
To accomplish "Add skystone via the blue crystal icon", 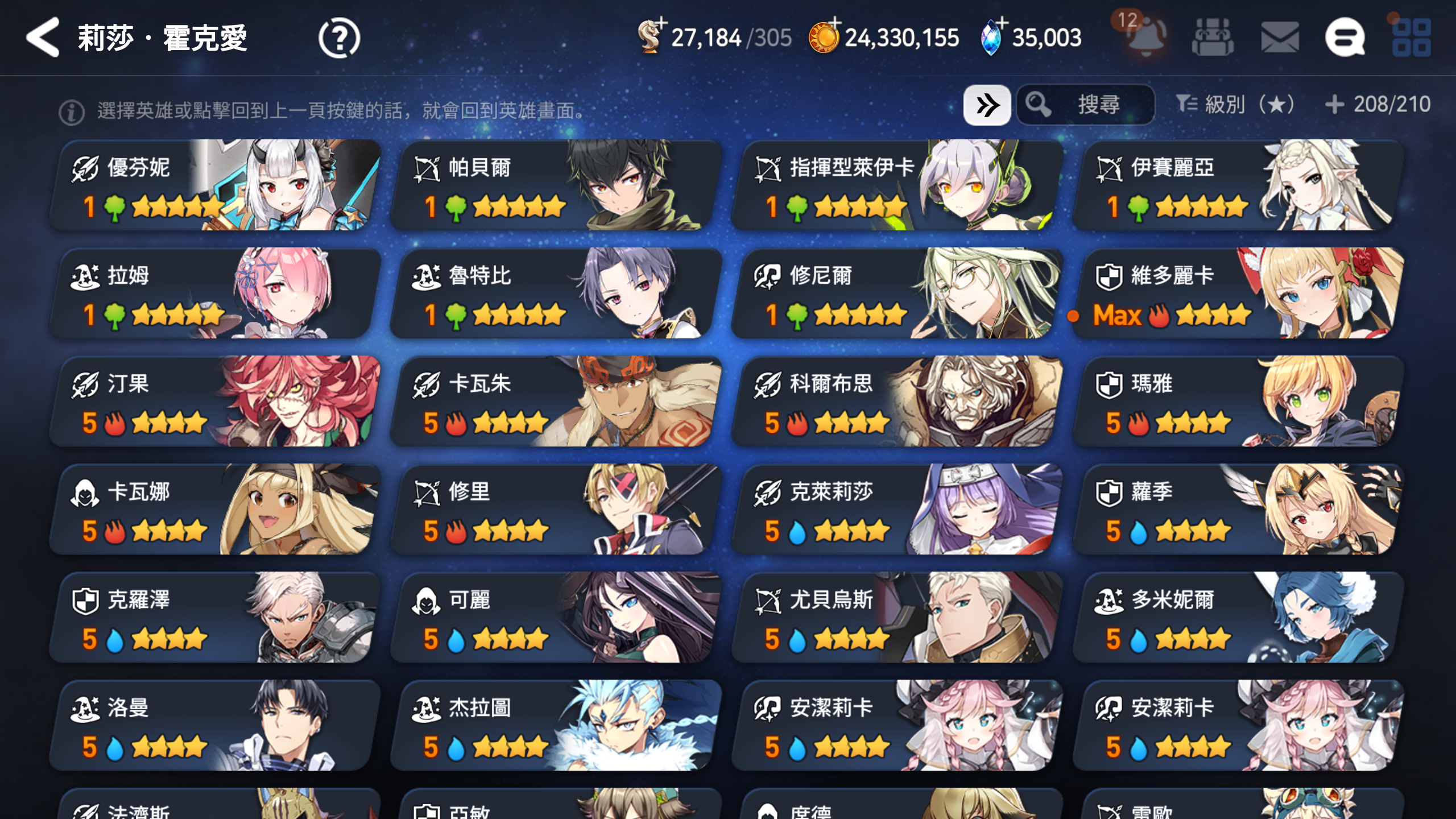I will pyautogui.click(x=993, y=36).
